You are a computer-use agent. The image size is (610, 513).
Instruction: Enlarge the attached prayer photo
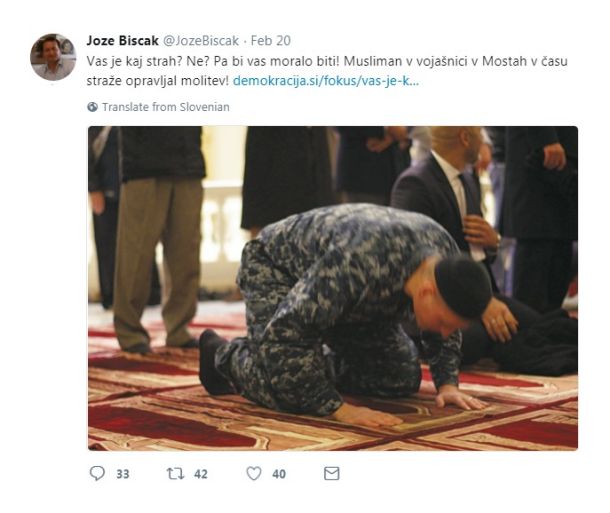(x=333, y=288)
